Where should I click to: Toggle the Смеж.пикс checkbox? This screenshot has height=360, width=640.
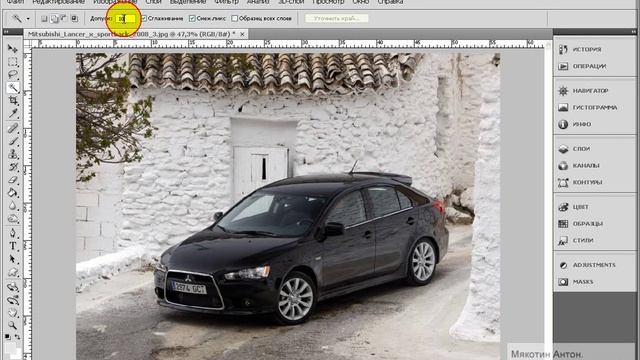192,18
